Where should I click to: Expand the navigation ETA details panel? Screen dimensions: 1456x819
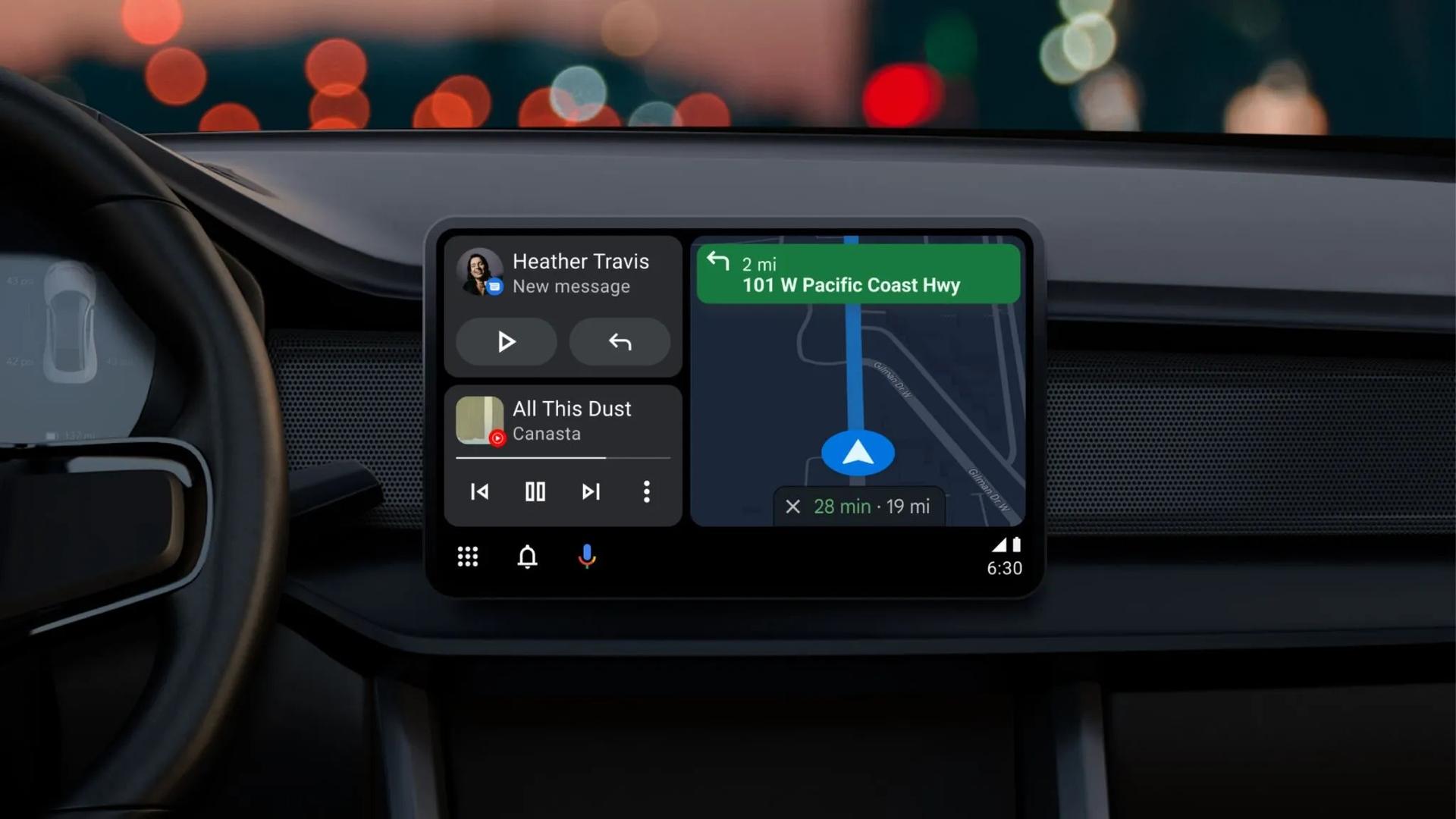click(x=870, y=506)
